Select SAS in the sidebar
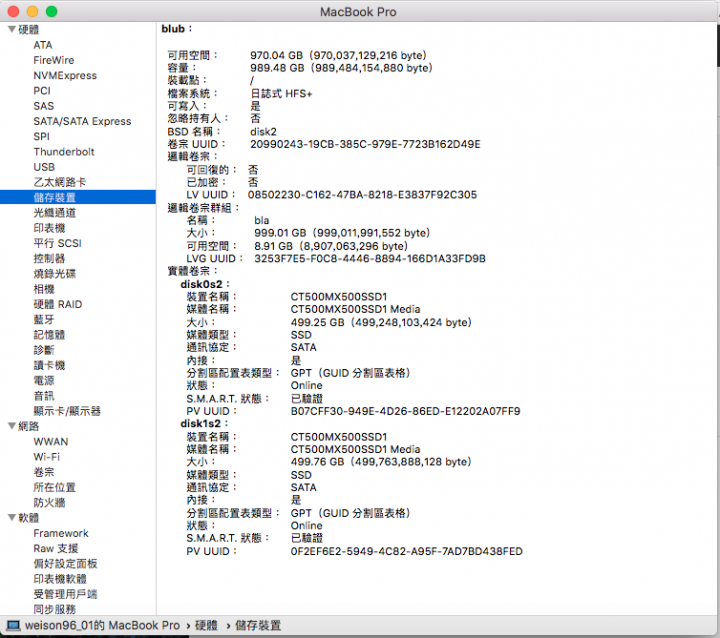 44,106
